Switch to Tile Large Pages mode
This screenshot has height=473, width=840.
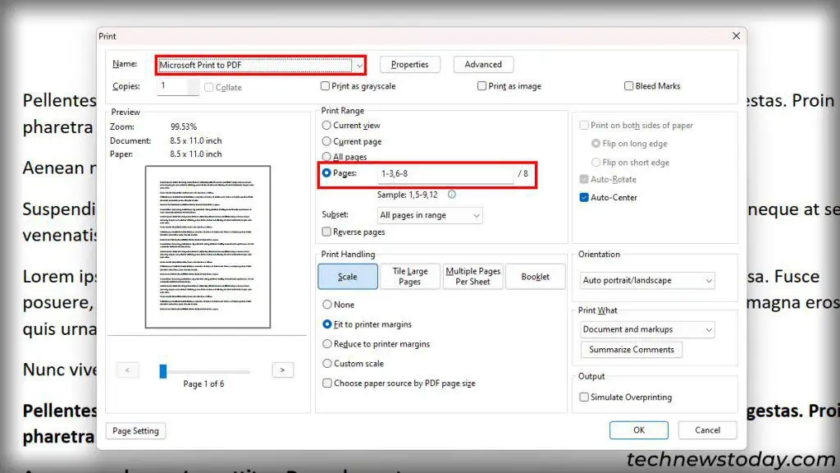(410, 277)
